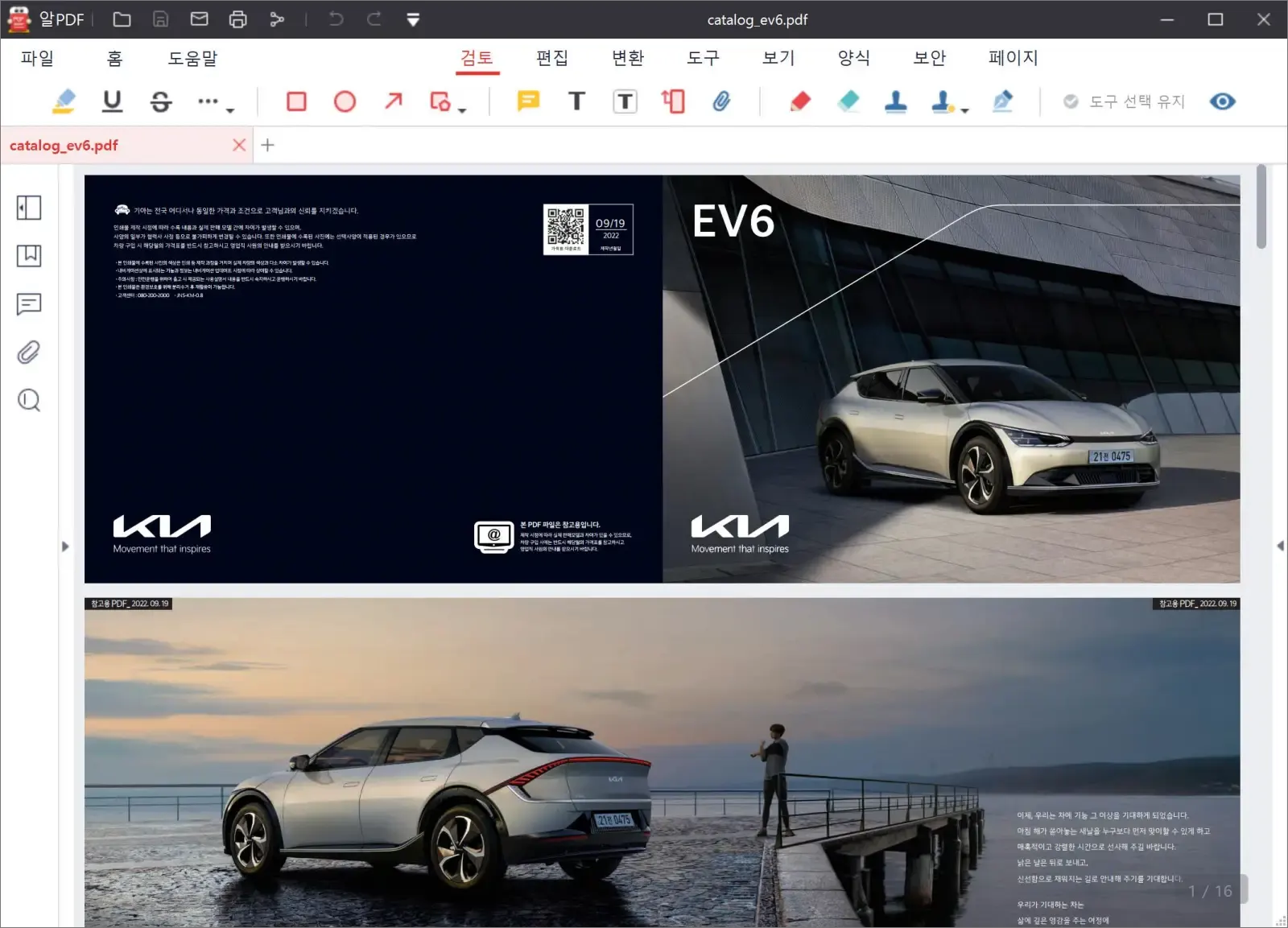
Task: Switch to the 검토 tab
Action: click(x=477, y=58)
